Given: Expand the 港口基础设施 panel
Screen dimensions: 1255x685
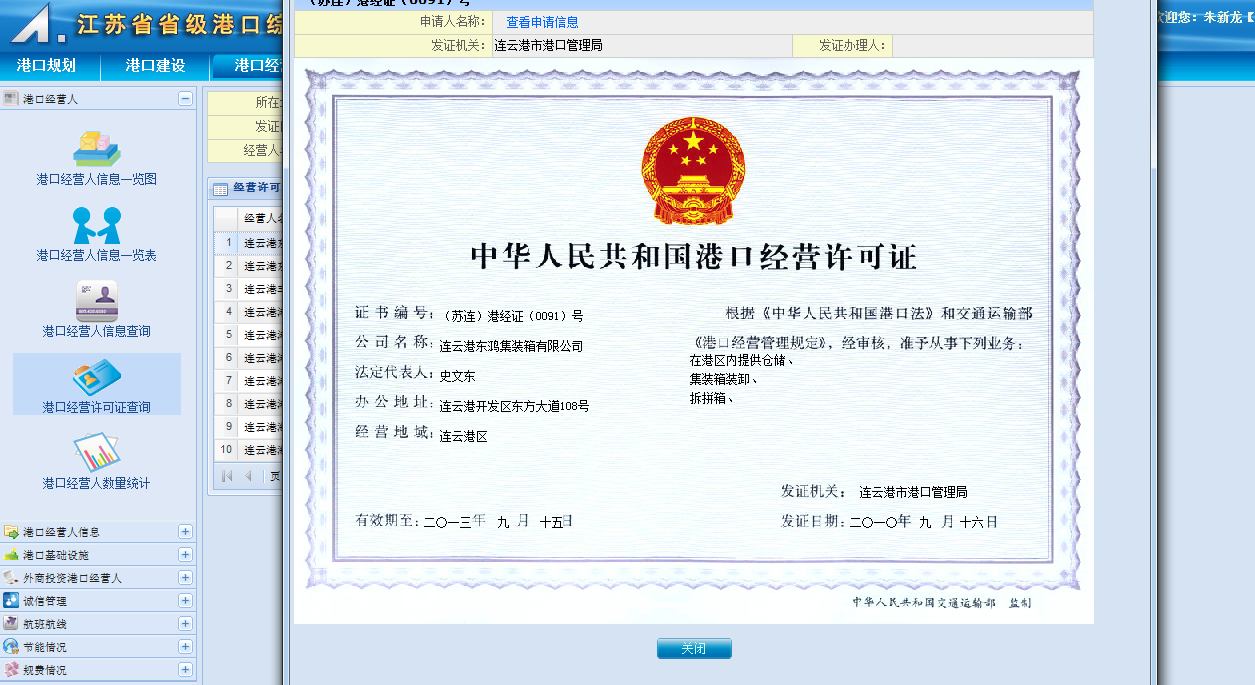Looking at the screenshot, I should click(185, 555).
